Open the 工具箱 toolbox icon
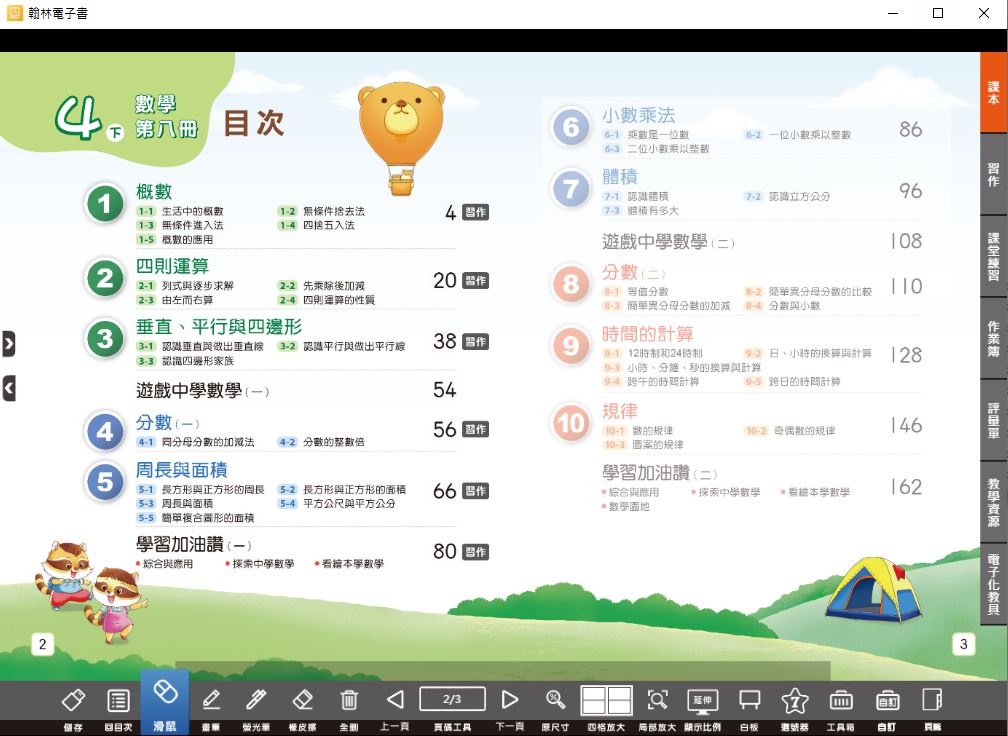1008x736 pixels. [841, 700]
